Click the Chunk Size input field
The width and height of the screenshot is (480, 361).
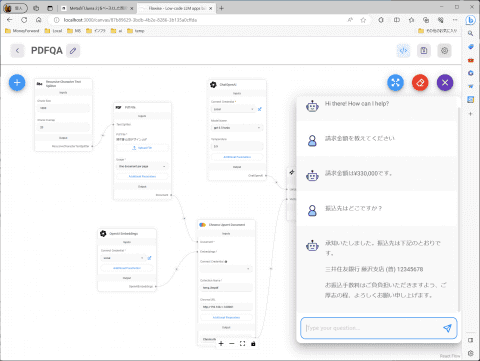[x=63, y=108]
